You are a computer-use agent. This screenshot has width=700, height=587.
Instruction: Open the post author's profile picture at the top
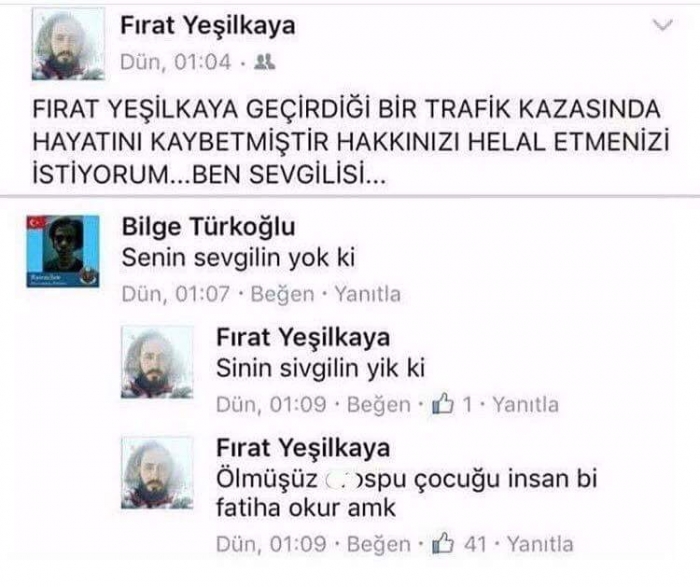click(x=68, y=44)
